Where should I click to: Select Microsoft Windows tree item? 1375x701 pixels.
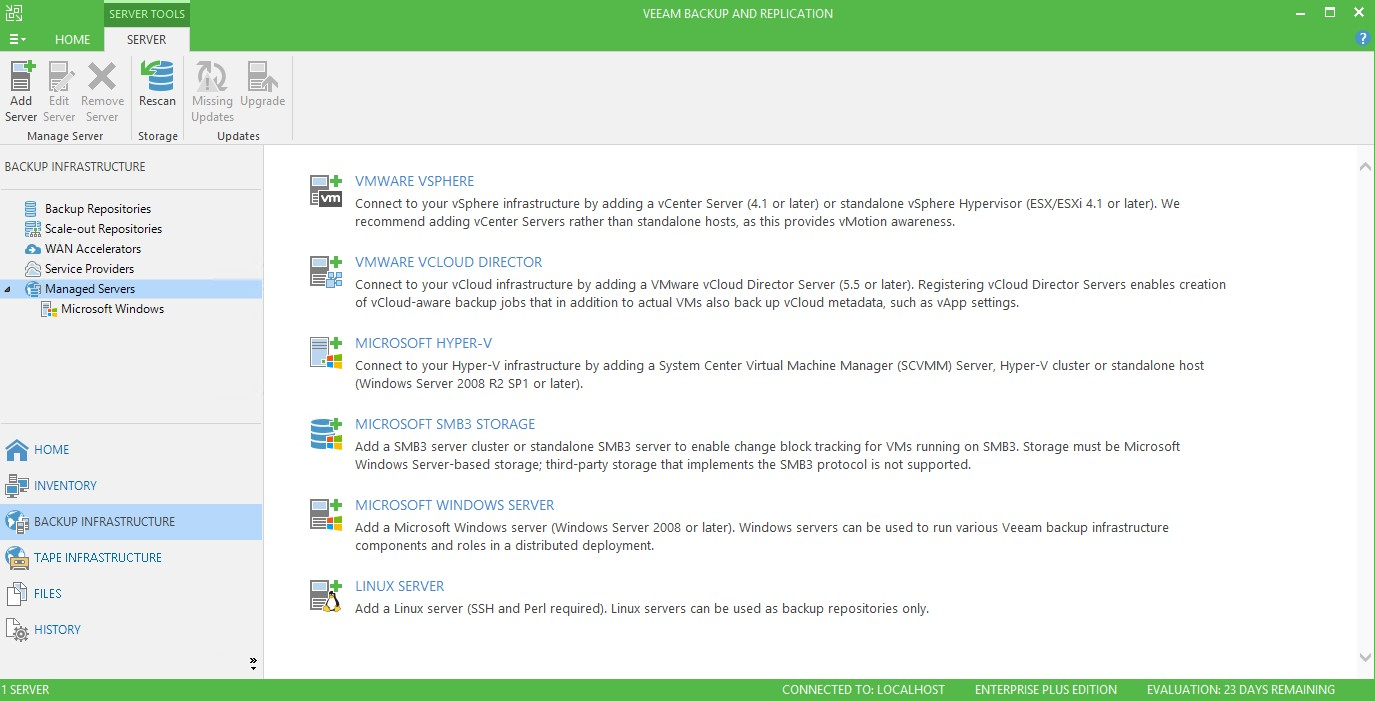coord(112,309)
